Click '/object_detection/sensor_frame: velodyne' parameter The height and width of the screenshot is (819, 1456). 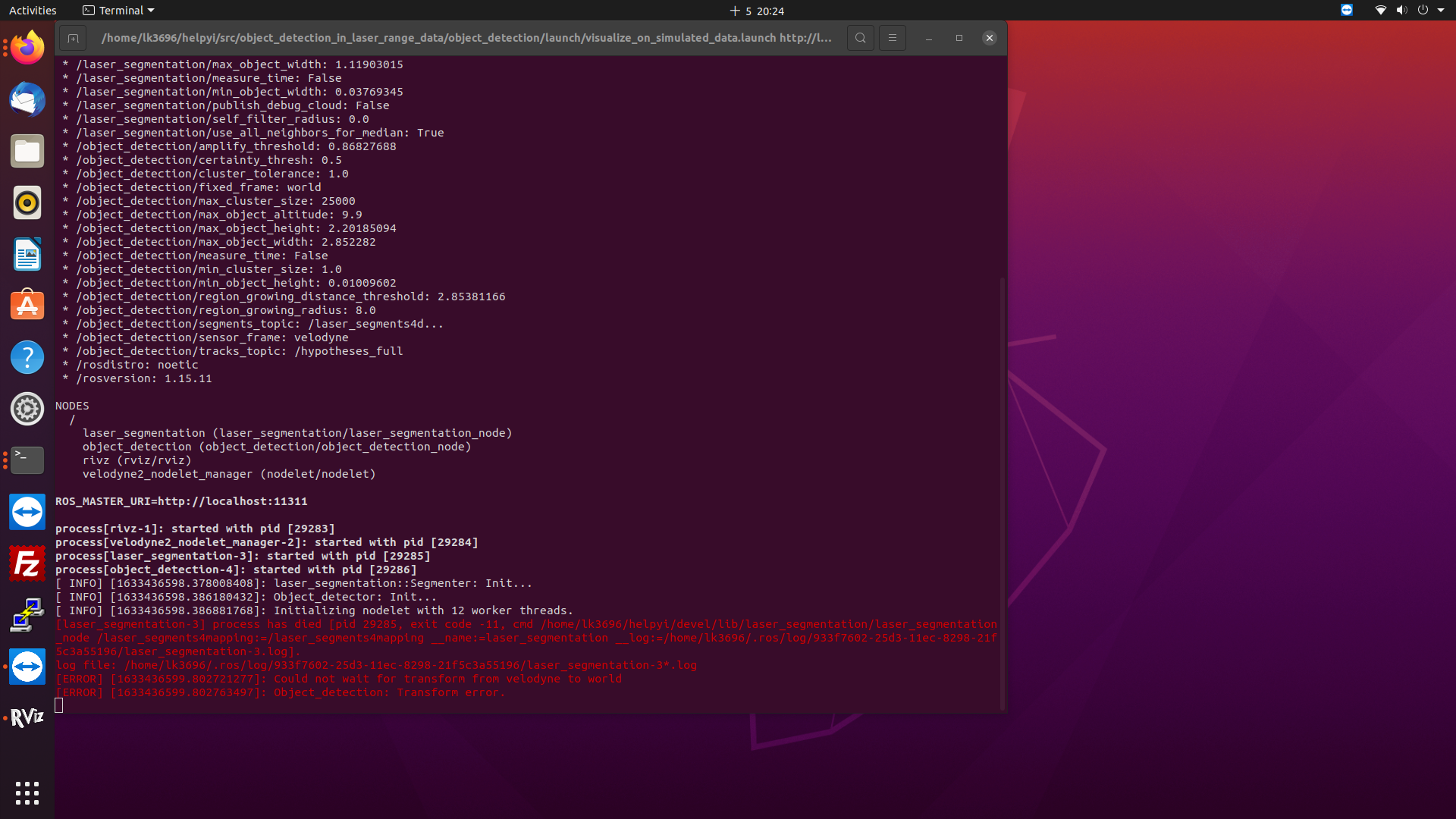[x=206, y=337]
